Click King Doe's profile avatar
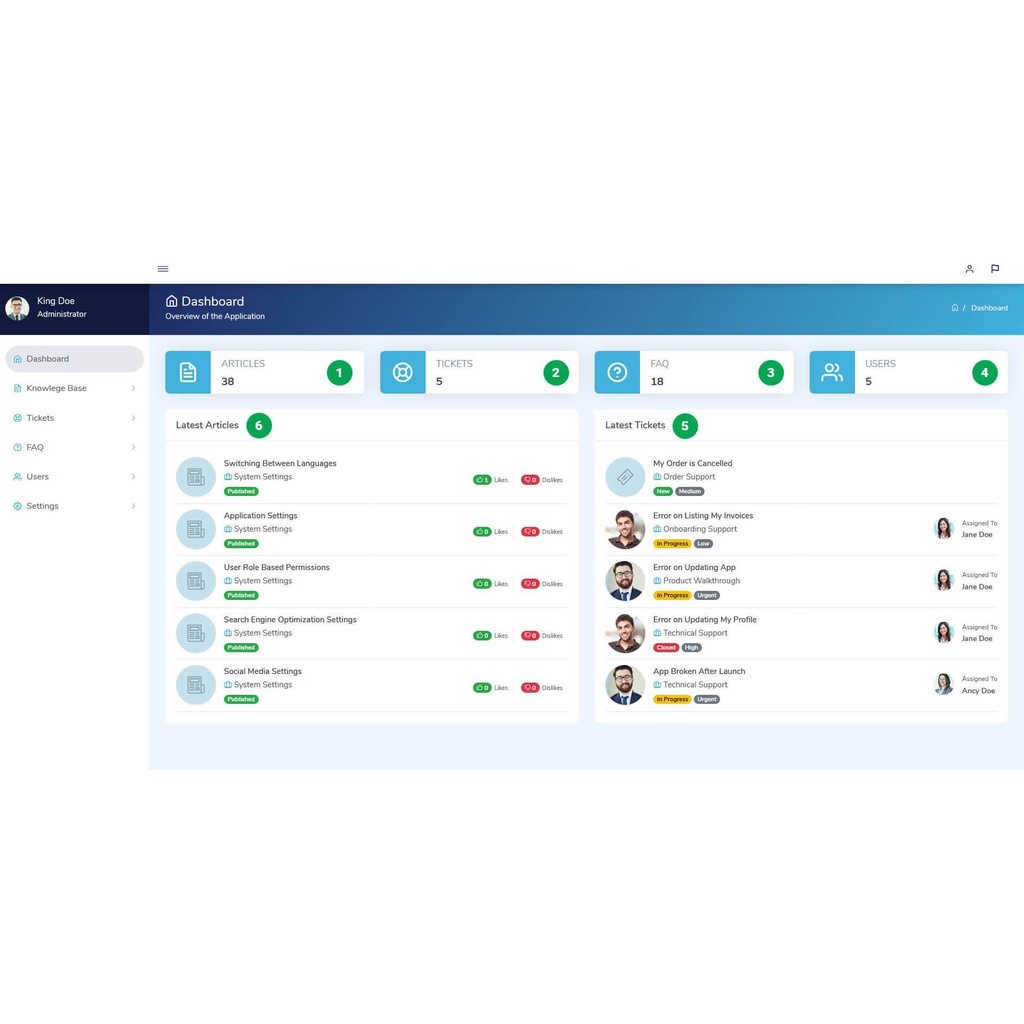Screen dimensions: 1024x1024 click(17, 308)
